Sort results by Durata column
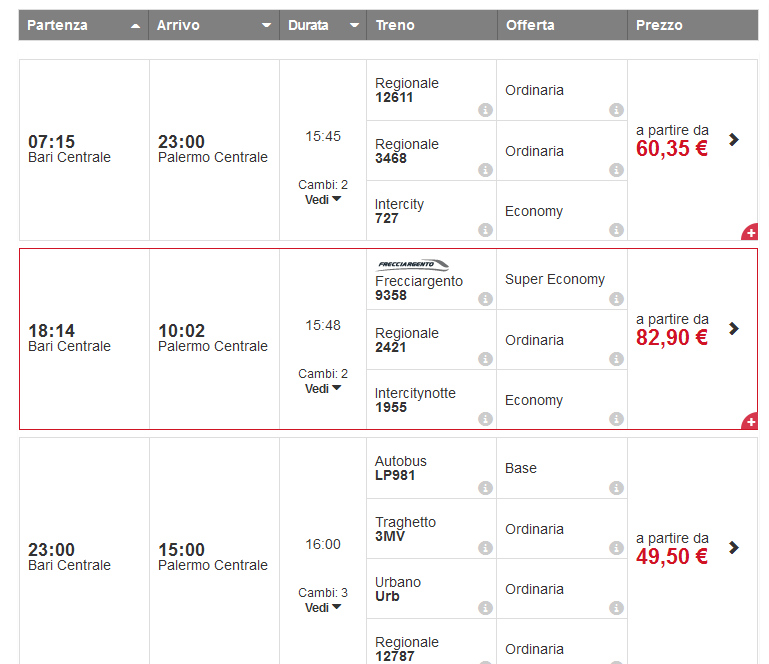This screenshot has height=664, width=769. point(322,25)
